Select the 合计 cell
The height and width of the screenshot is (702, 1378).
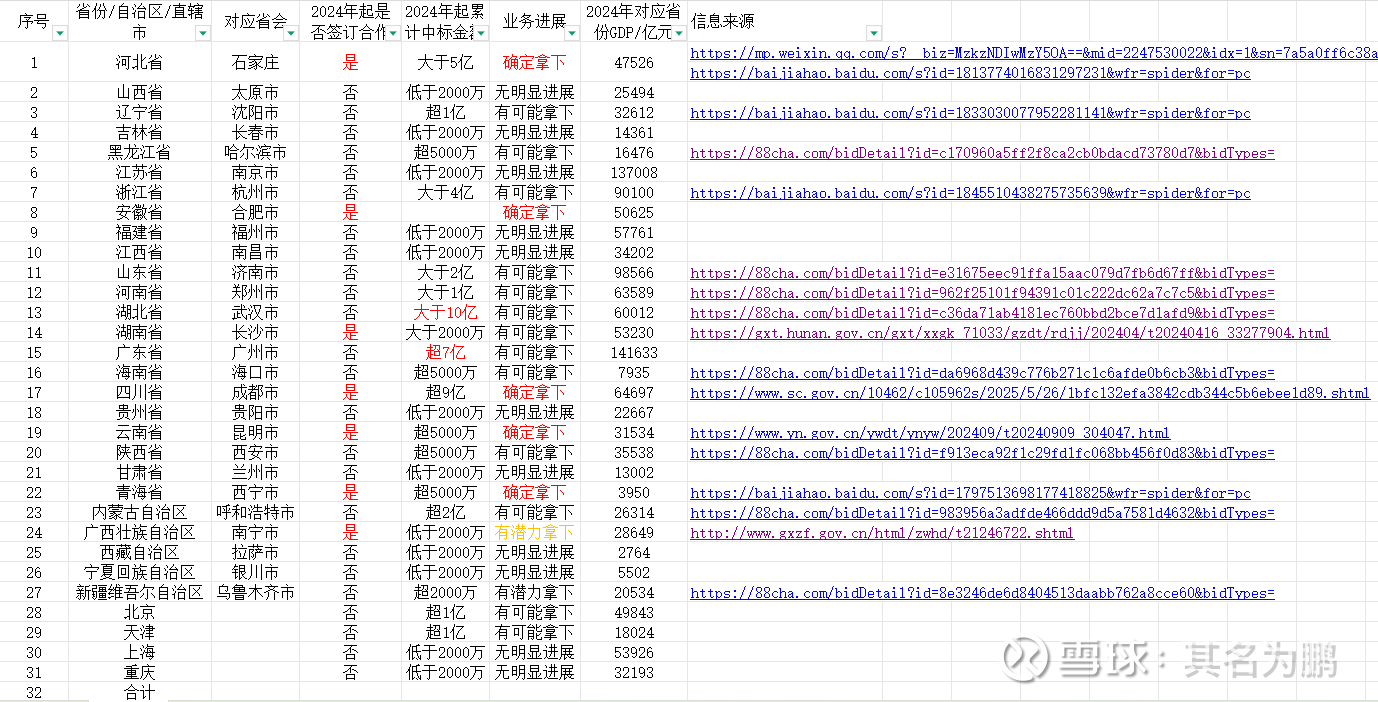tap(139, 692)
